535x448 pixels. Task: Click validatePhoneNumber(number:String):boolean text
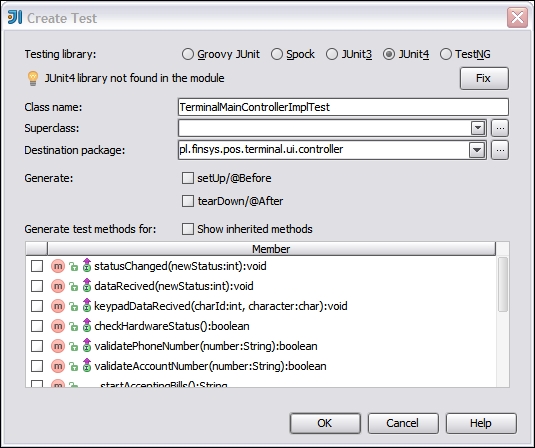(x=206, y=346)
